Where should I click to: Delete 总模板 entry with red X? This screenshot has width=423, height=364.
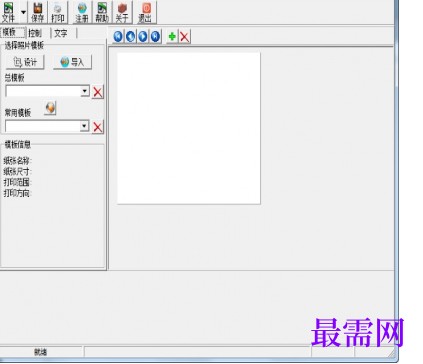98,92
